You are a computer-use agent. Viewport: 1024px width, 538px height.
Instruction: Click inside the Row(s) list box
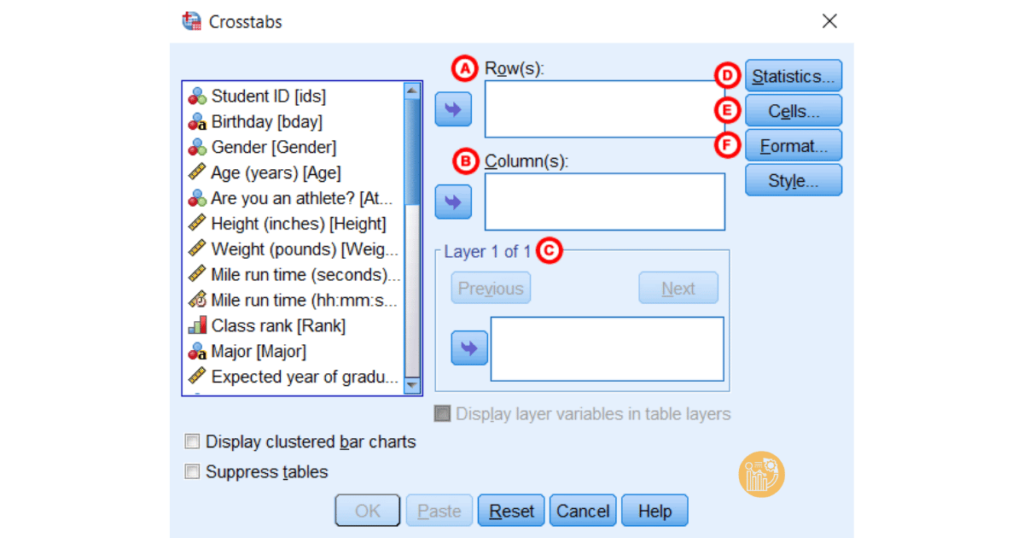[x=605, y=109]
